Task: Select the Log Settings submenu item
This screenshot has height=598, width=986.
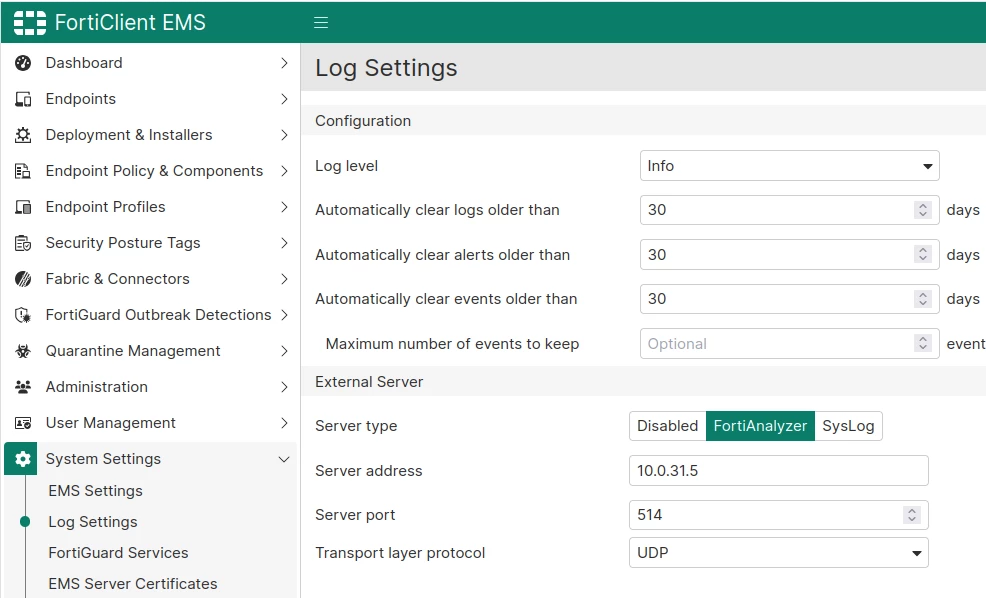Action: pyautogui.click(x=93, y=522)
